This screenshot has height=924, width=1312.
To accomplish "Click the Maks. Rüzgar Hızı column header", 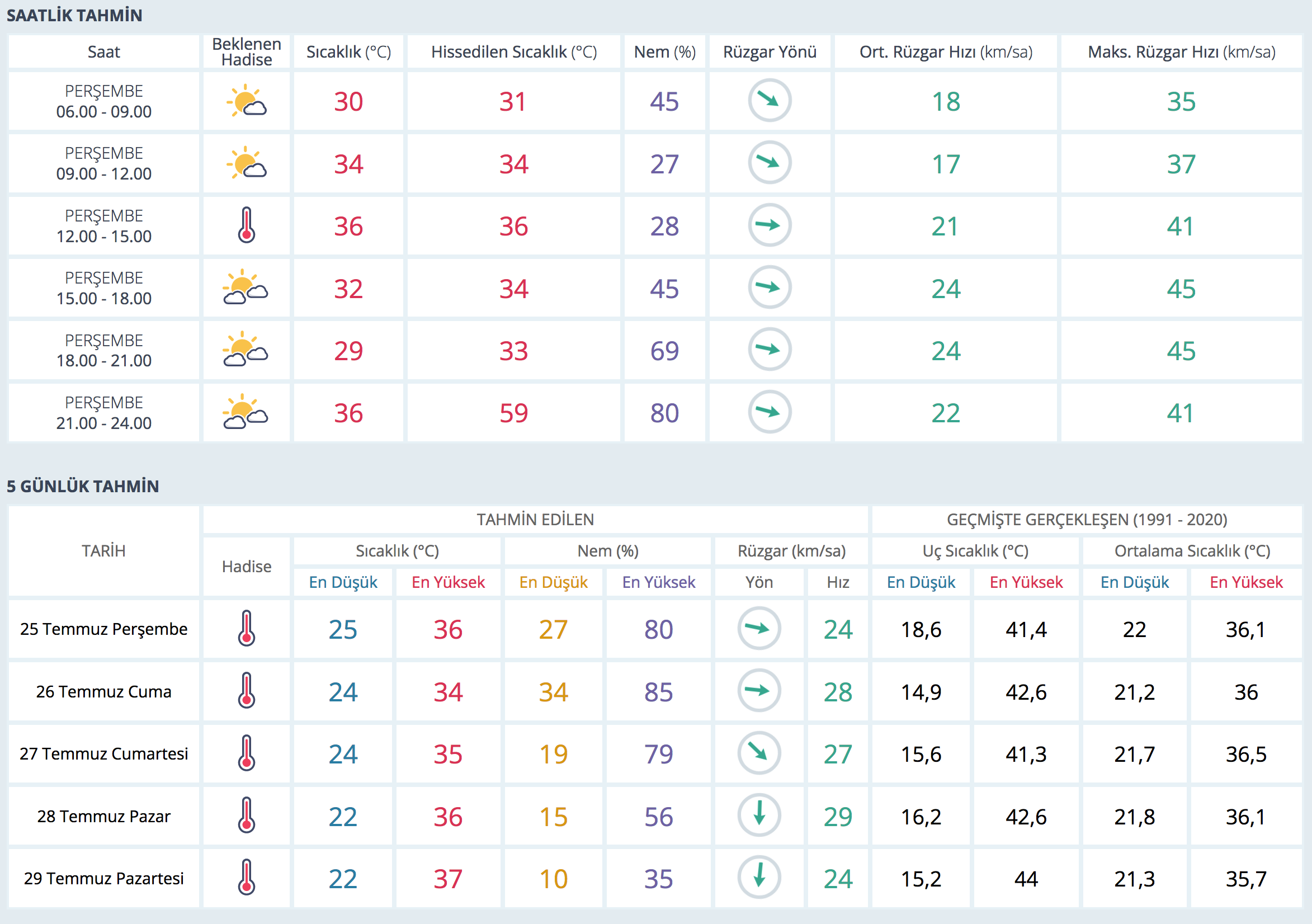I will [x=1181, y=52].
